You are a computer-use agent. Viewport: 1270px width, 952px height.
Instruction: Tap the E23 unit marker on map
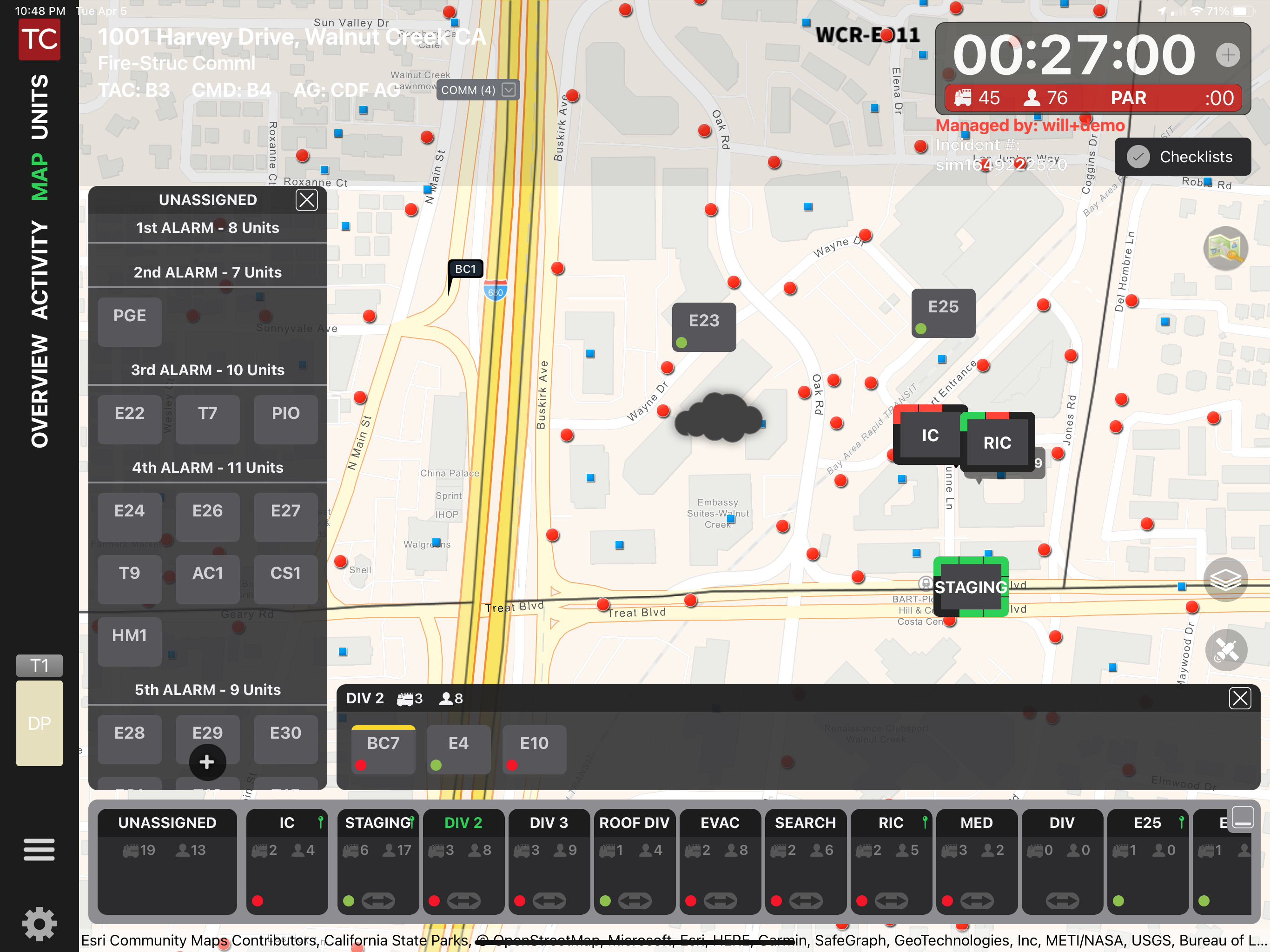[703, 326]
